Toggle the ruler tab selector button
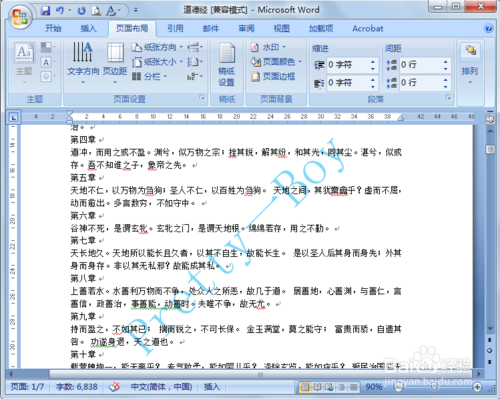The image size is (500, 399). pyautogui.click(x=13, y=117)
